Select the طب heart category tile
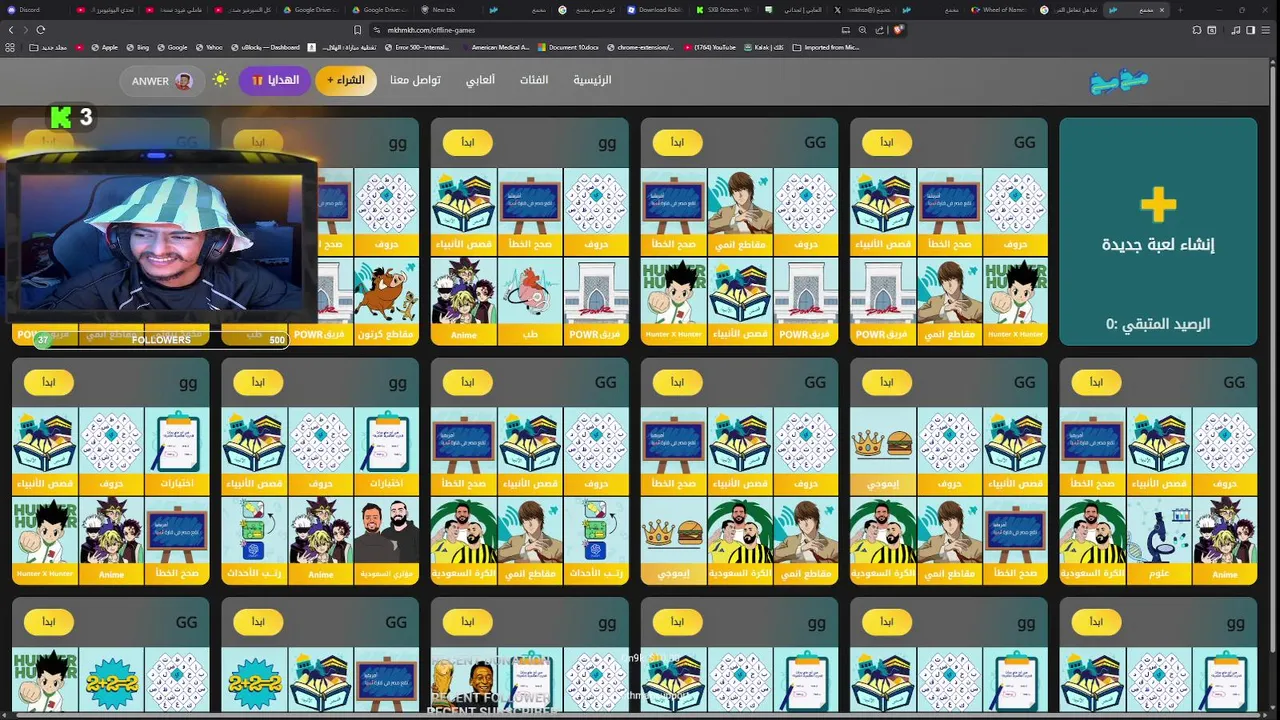This screenshot has height=720, width=1280. pyautogui.click(x=530, y=301)
